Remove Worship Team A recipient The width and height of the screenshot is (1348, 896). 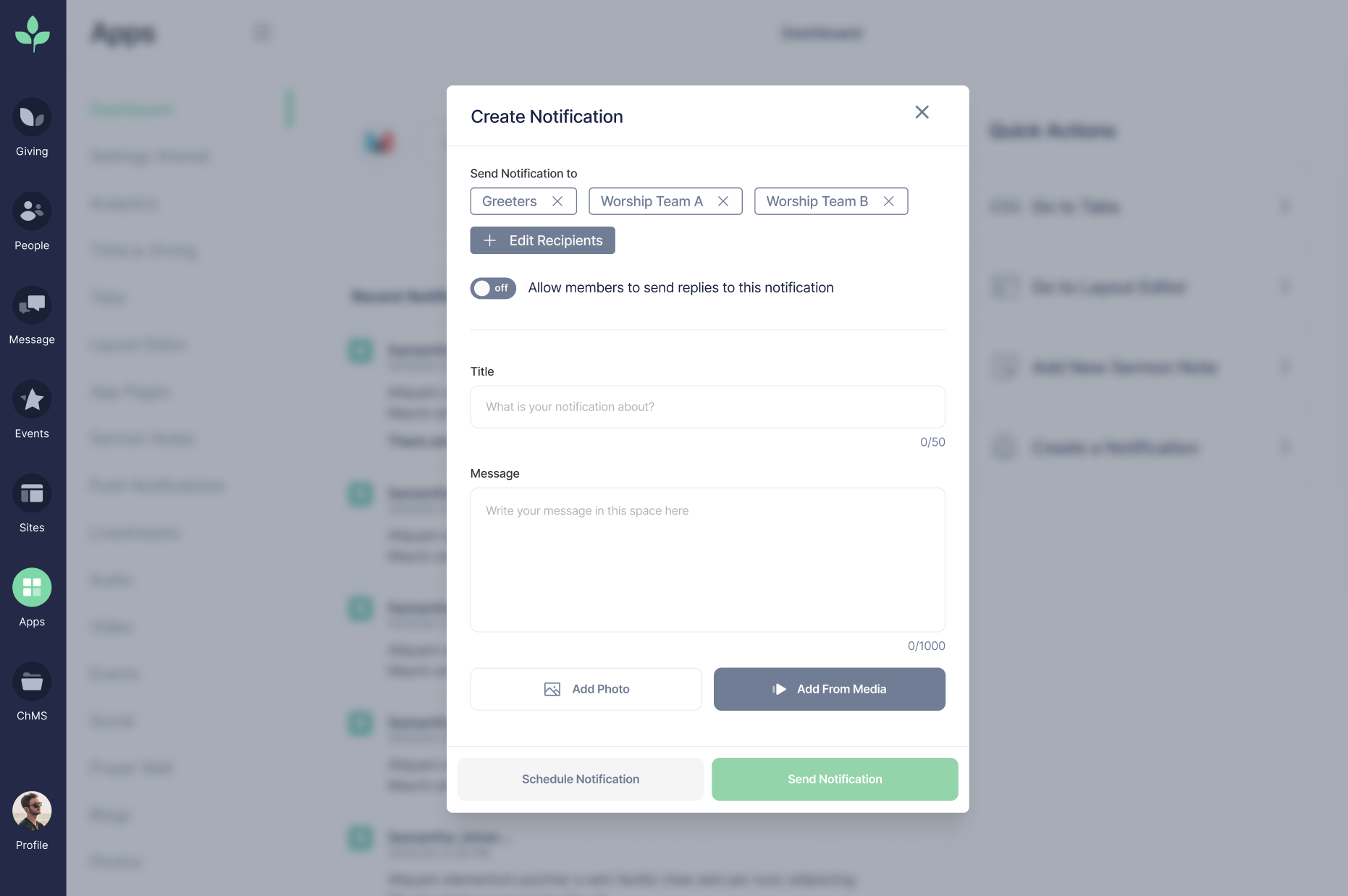click(723, 201)
